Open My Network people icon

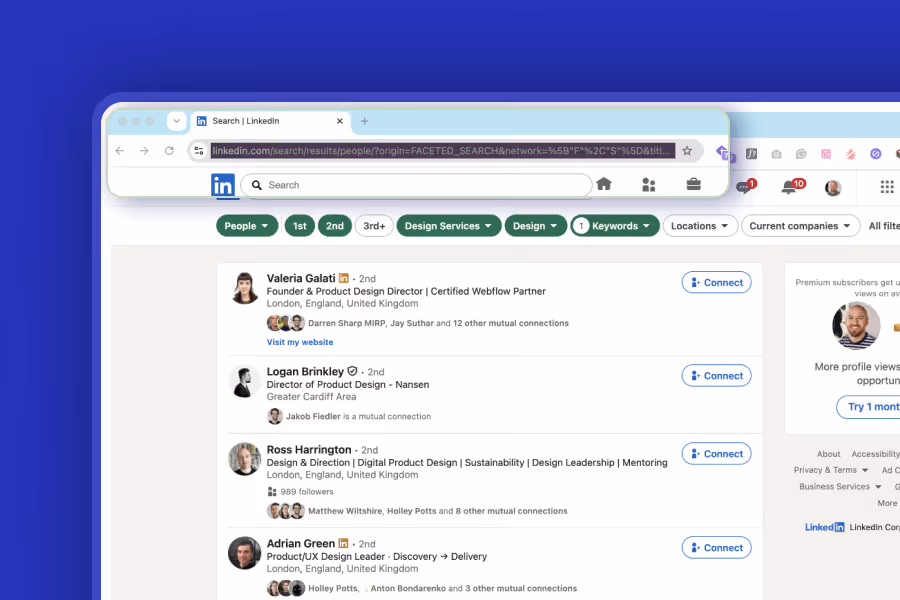pos(649,185)
